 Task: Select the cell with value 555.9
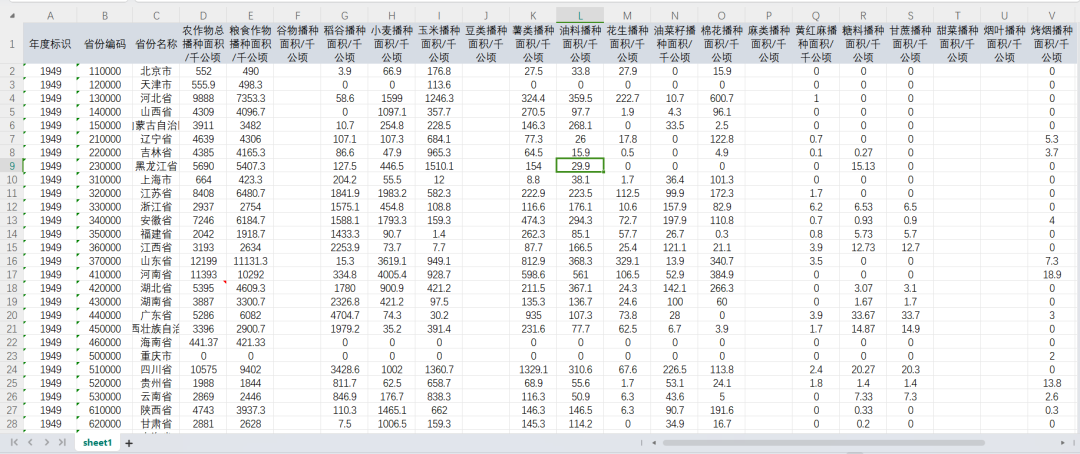[203, 84]
